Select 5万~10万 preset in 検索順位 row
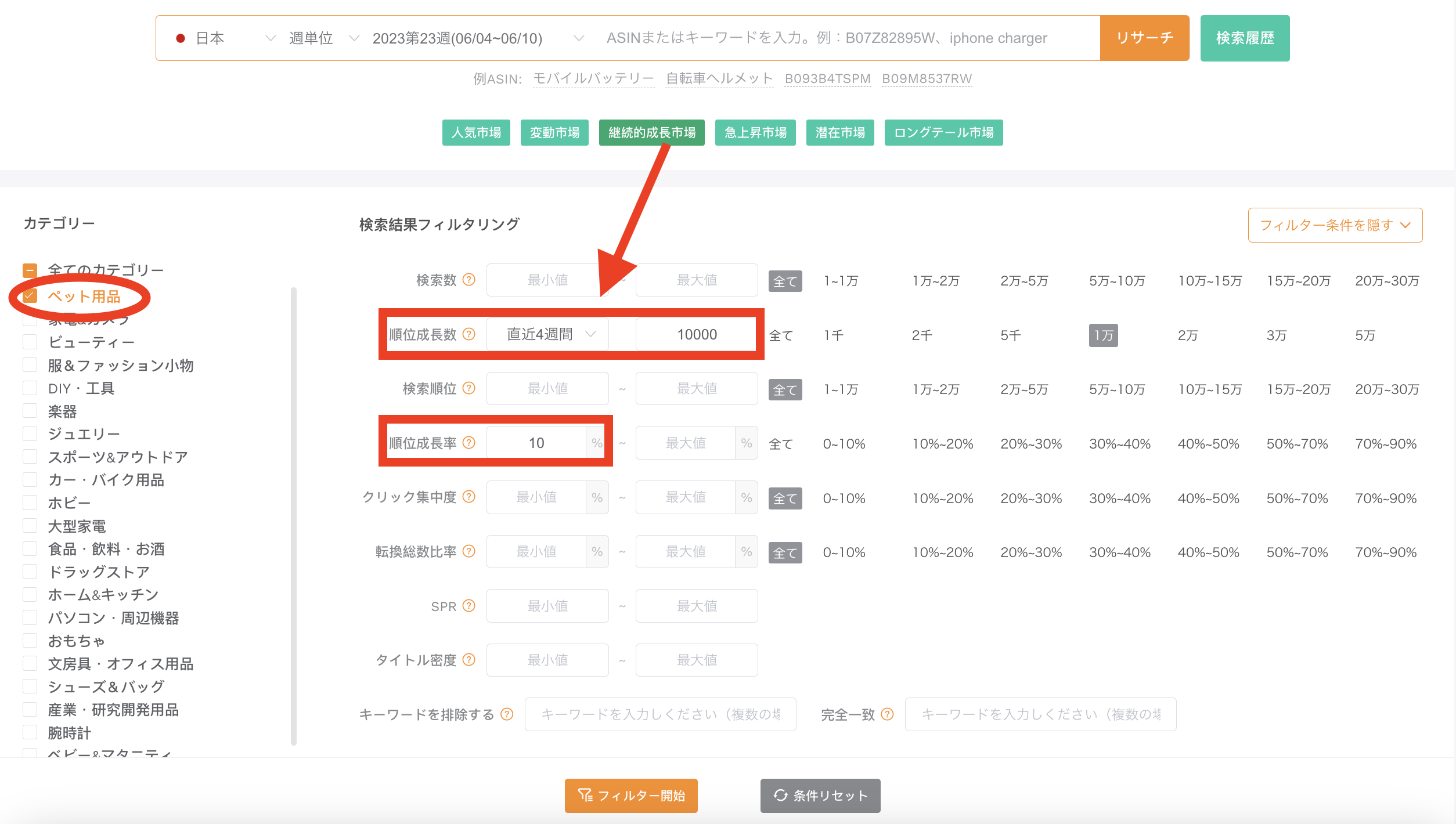This screenshot has width=1456, height=824. tap(1117, 389)
